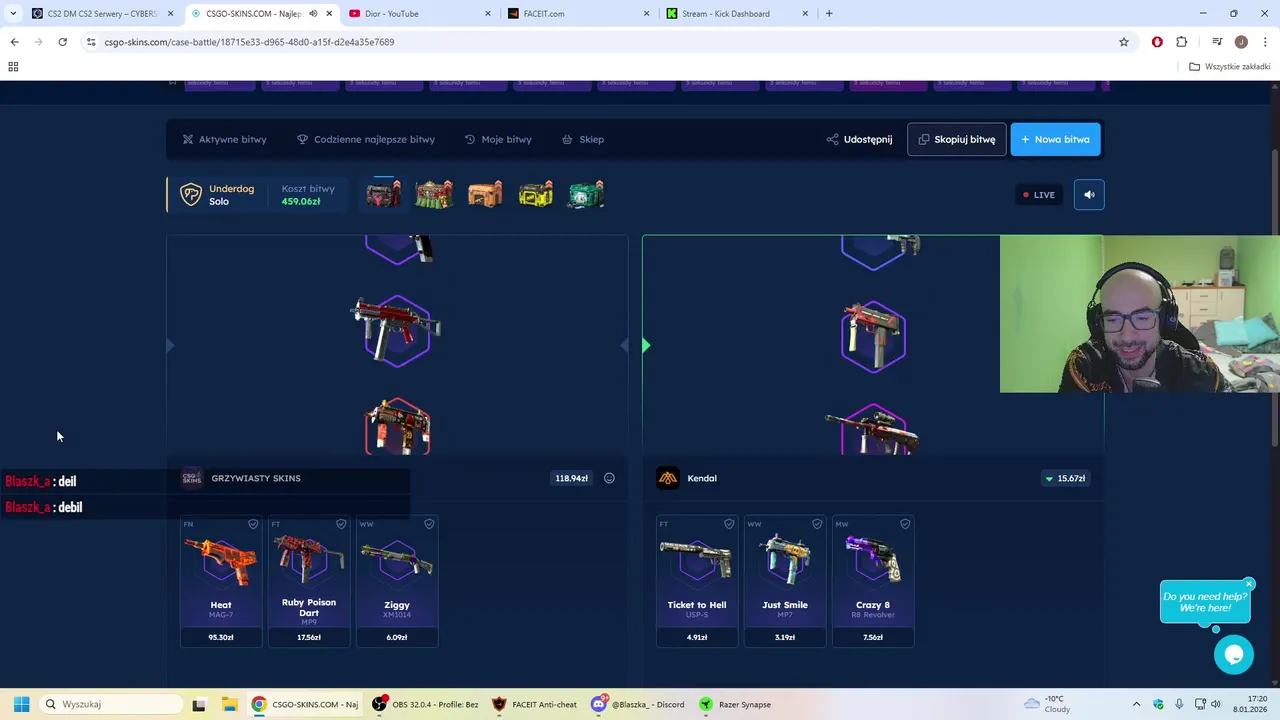The image size is (1280, 720).
Task: Open a new browser tab
Action: point(829,14)
